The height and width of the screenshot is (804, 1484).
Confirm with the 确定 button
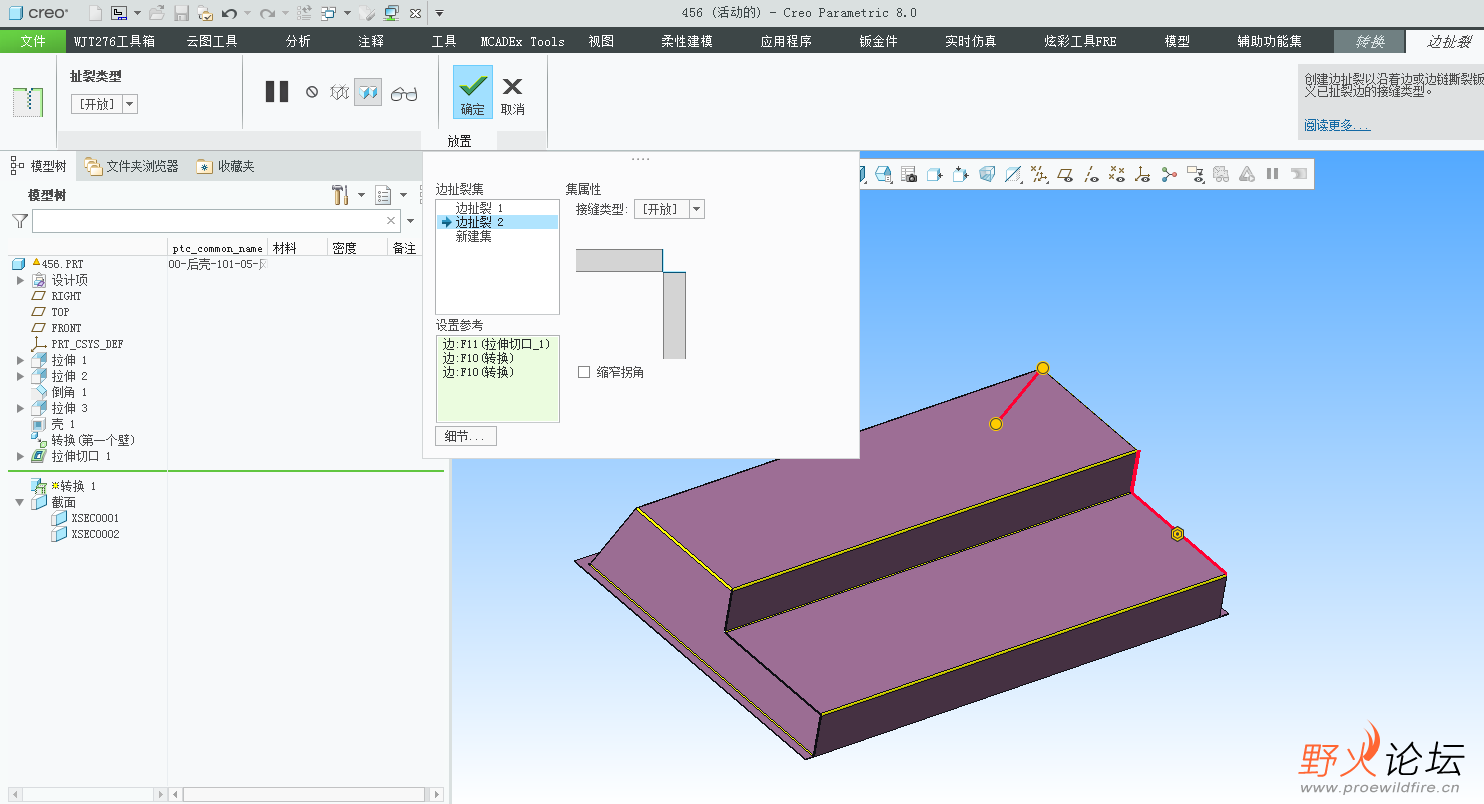473,92
